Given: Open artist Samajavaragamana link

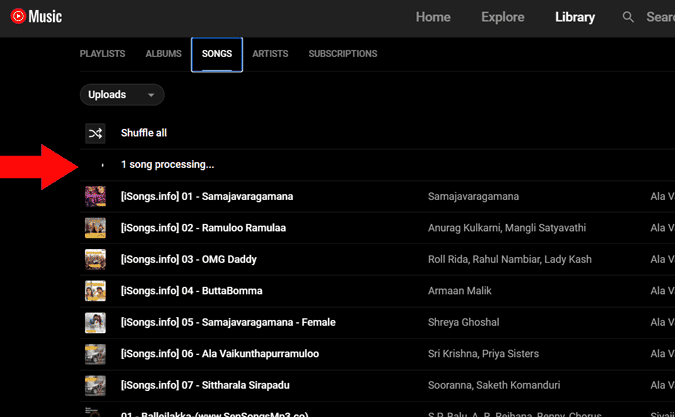Looking at the screenshot, I should pyautogui.click(x=474, y=197).
